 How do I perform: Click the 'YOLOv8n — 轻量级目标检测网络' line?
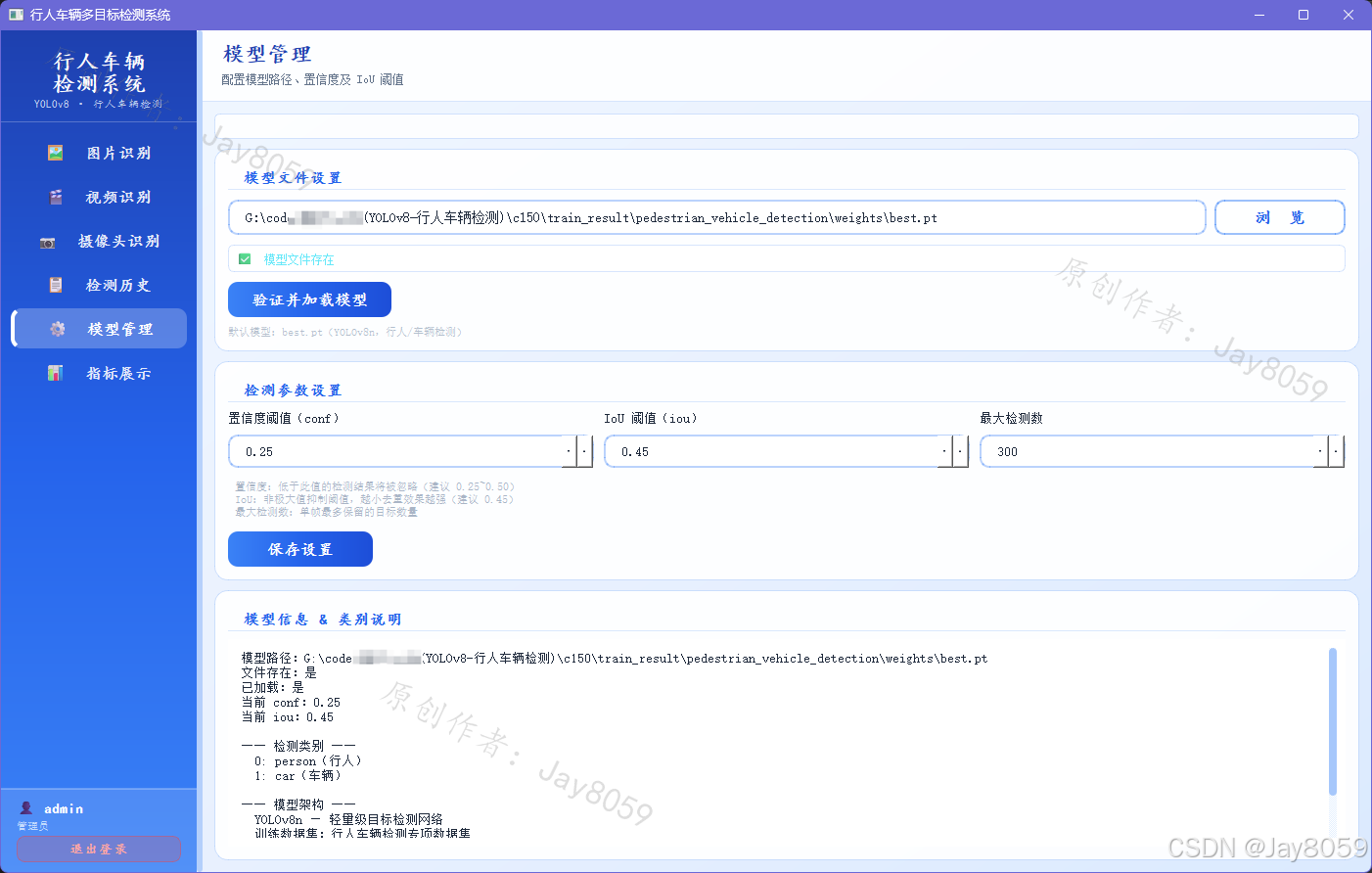point(348,819)
